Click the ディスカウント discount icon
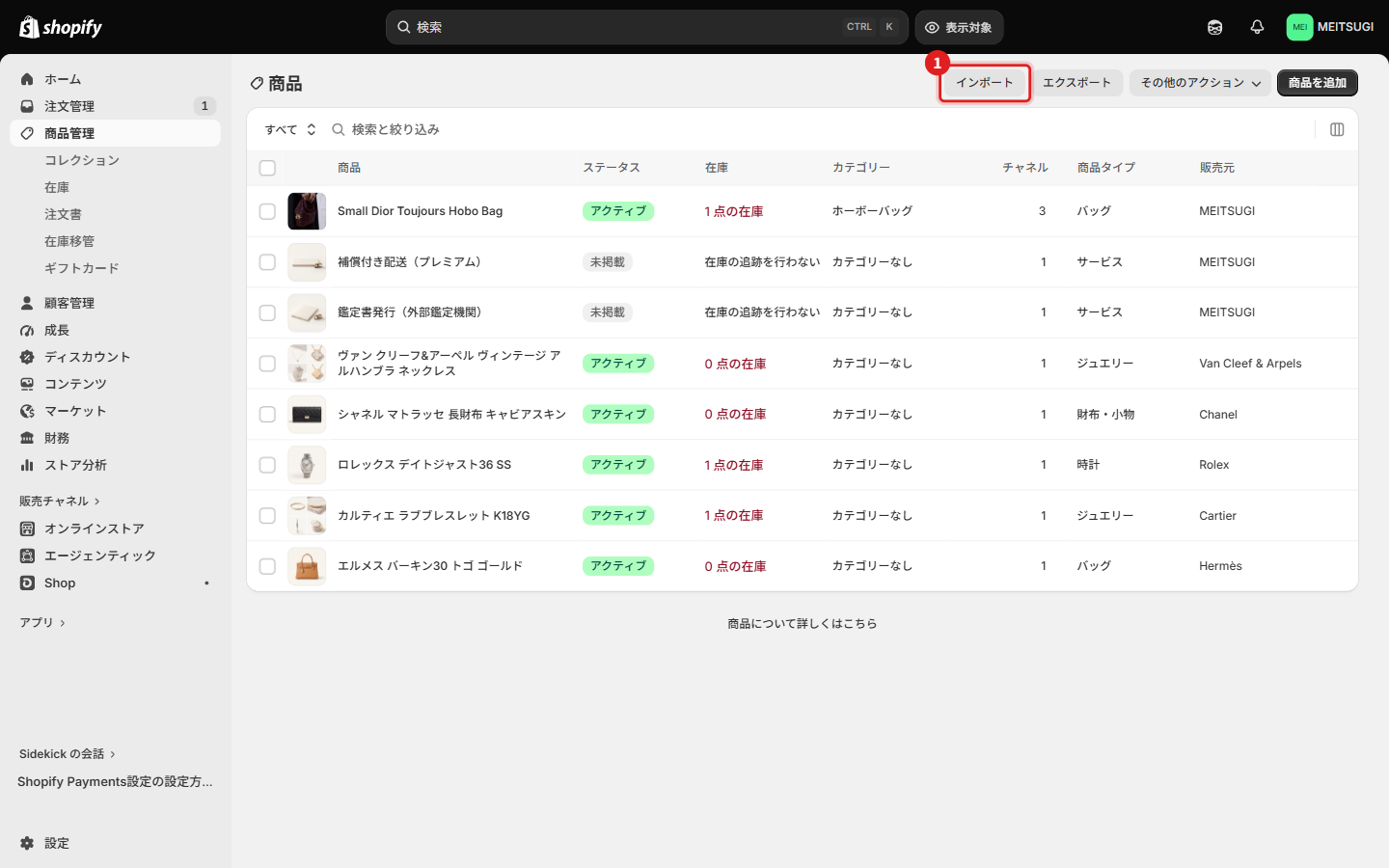 pos(27,357)
